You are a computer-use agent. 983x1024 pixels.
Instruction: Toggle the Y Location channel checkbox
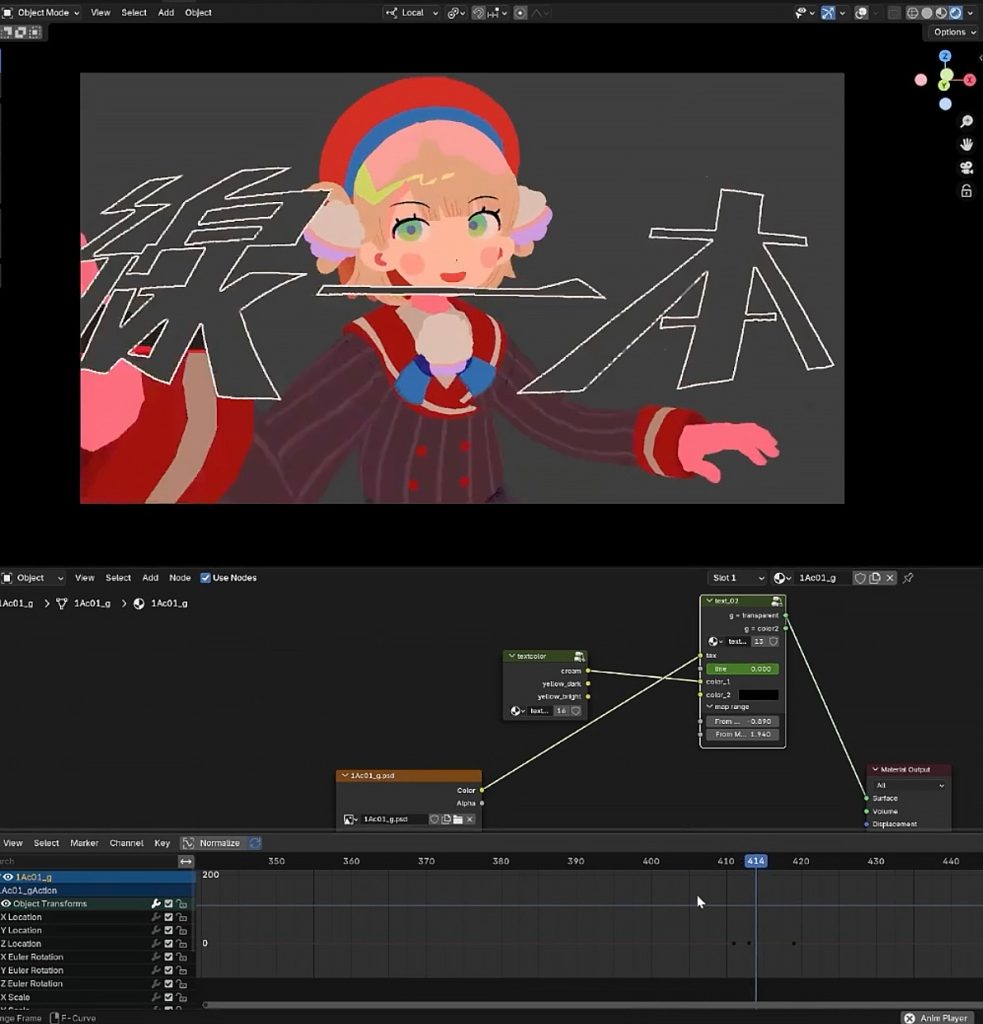tap(169, 930)
